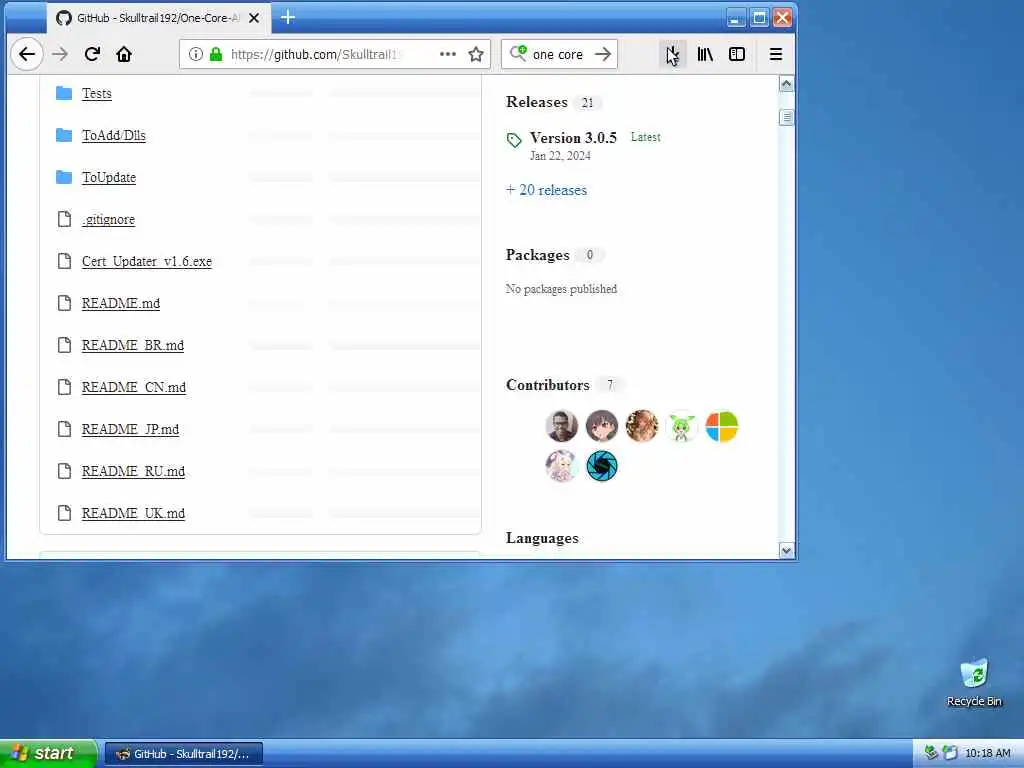Reload the GitHub page

[92, 54]
